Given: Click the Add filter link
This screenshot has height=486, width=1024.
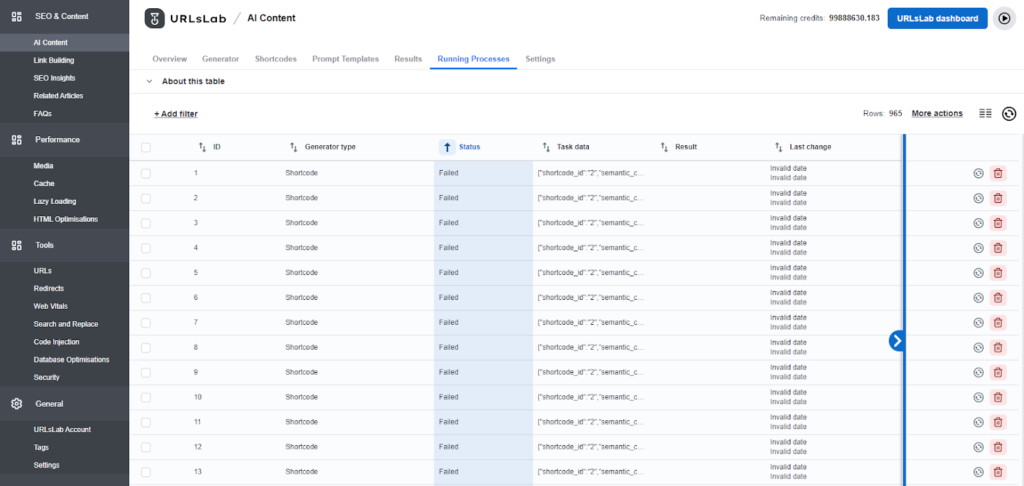Looking at the screenshot, I should click(x=176, y=114).
